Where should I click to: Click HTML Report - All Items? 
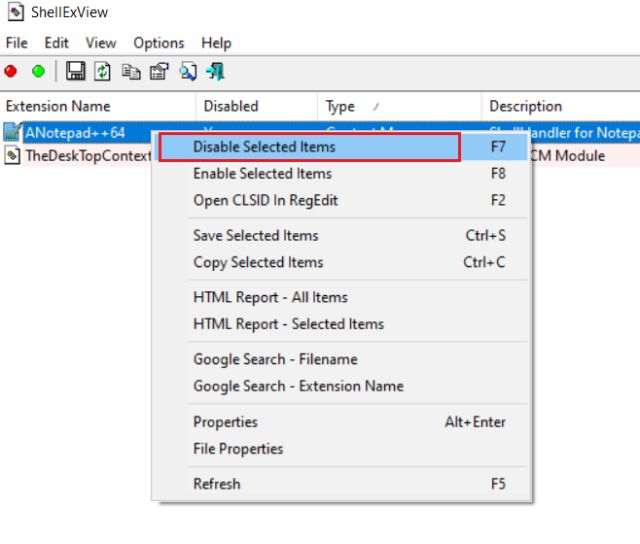[270, 297]
